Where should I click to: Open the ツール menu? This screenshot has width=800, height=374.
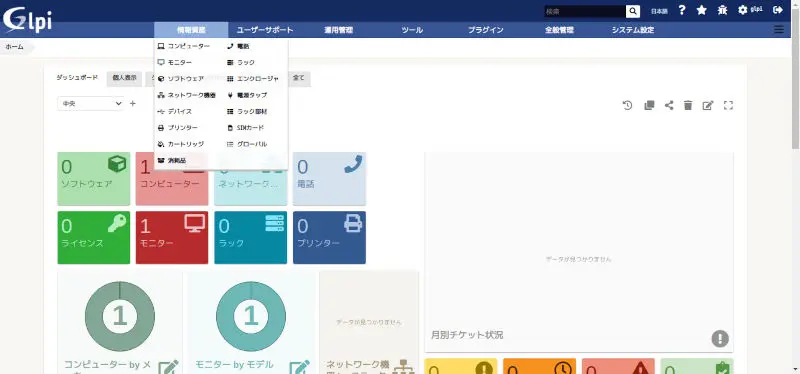click(x=412, y=30)
